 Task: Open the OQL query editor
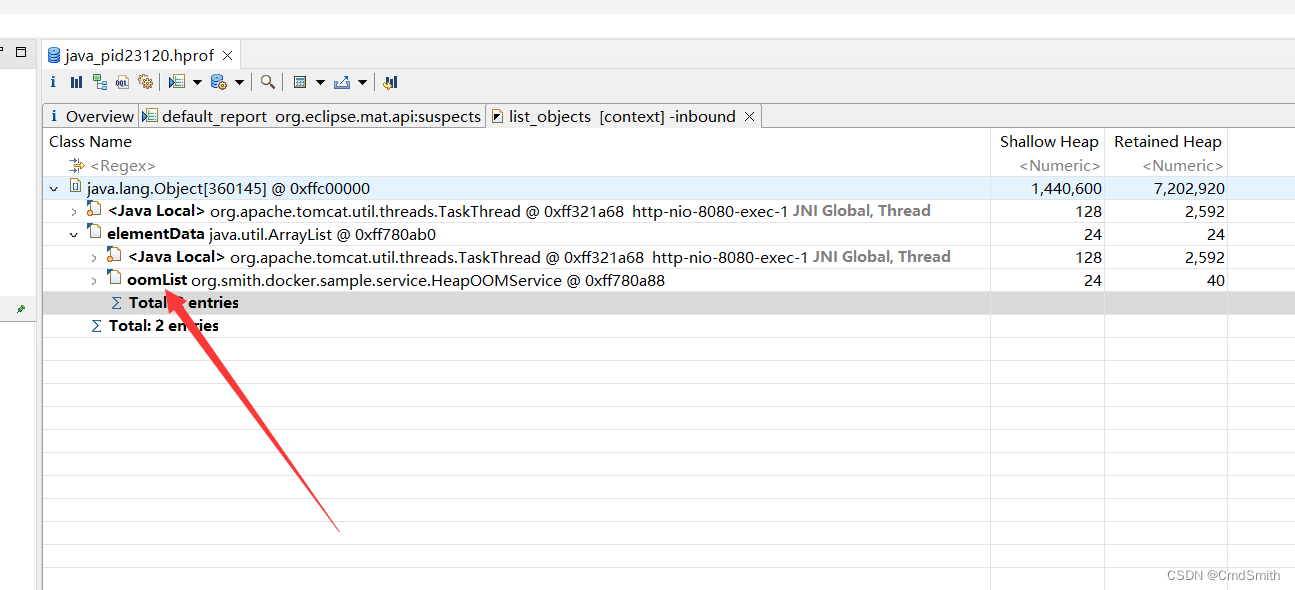pos(122,82)
